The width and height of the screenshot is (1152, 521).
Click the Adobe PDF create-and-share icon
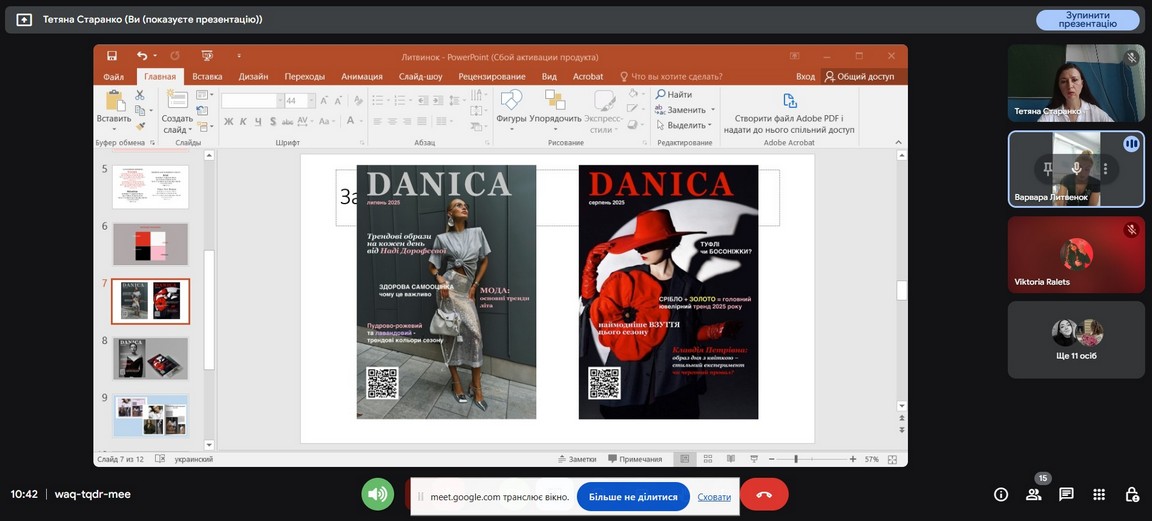tap(790, 101)
